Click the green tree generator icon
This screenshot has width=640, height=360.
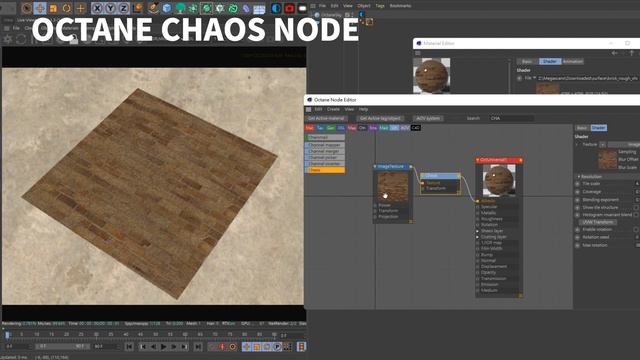[x=180, y=8]
